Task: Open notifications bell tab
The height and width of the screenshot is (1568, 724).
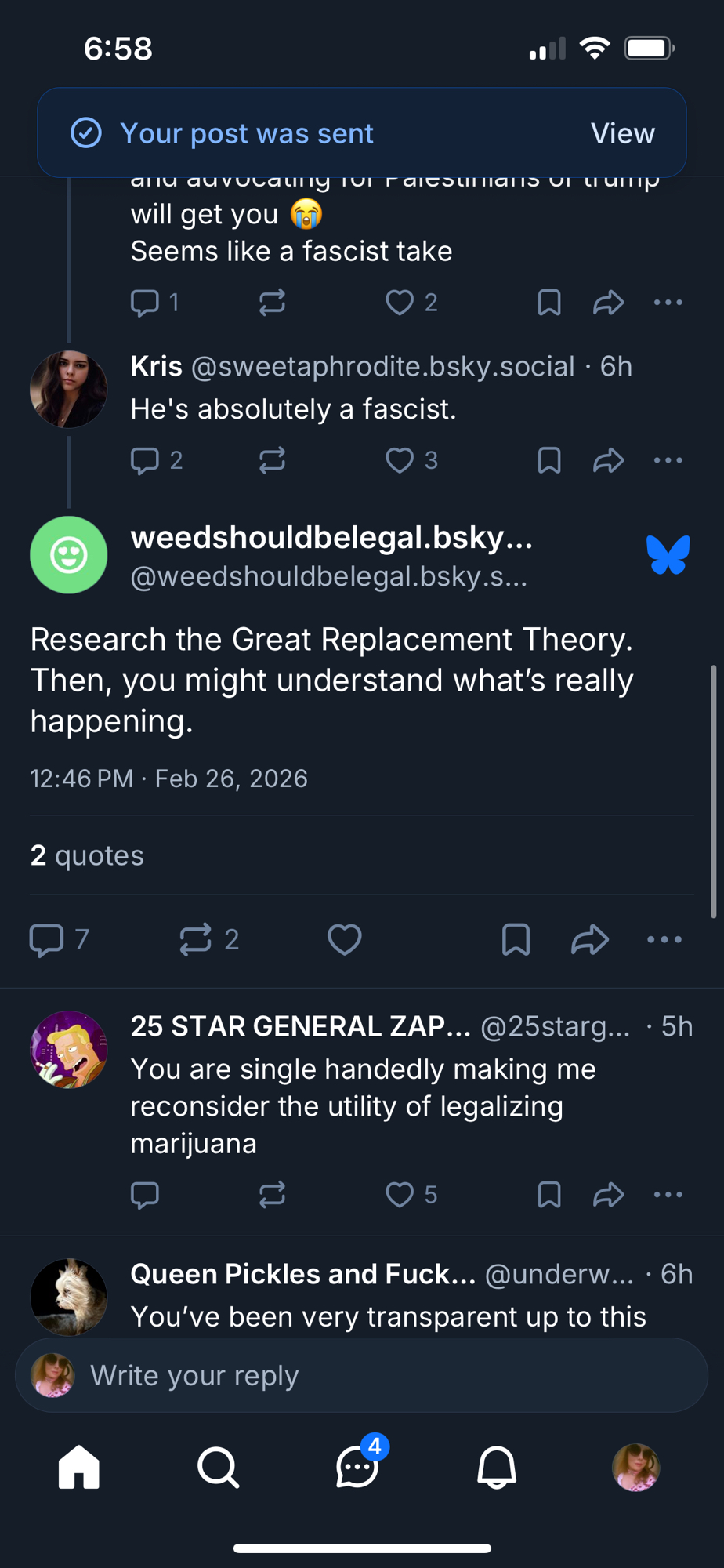Action: click(497, 1467)
